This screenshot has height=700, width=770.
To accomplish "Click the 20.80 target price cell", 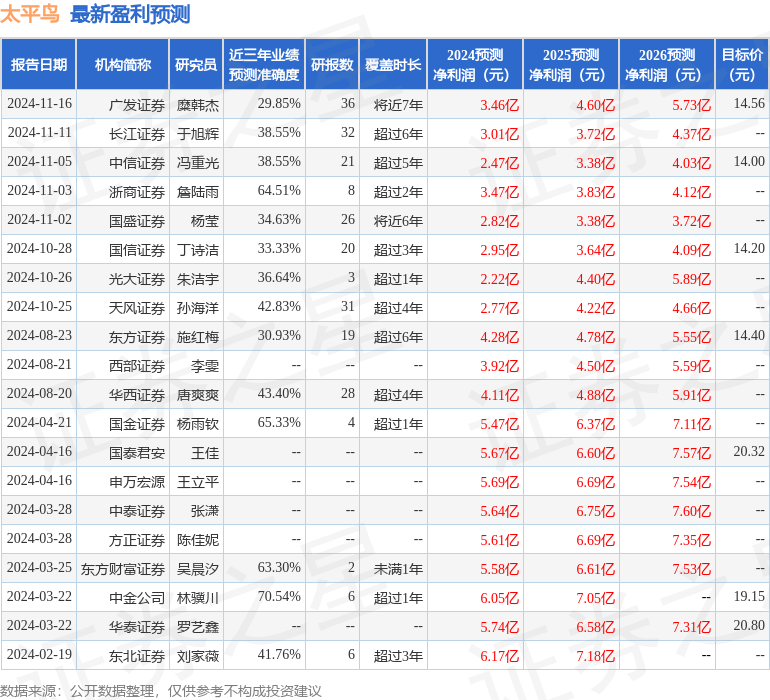I will (x=748, y=626).
